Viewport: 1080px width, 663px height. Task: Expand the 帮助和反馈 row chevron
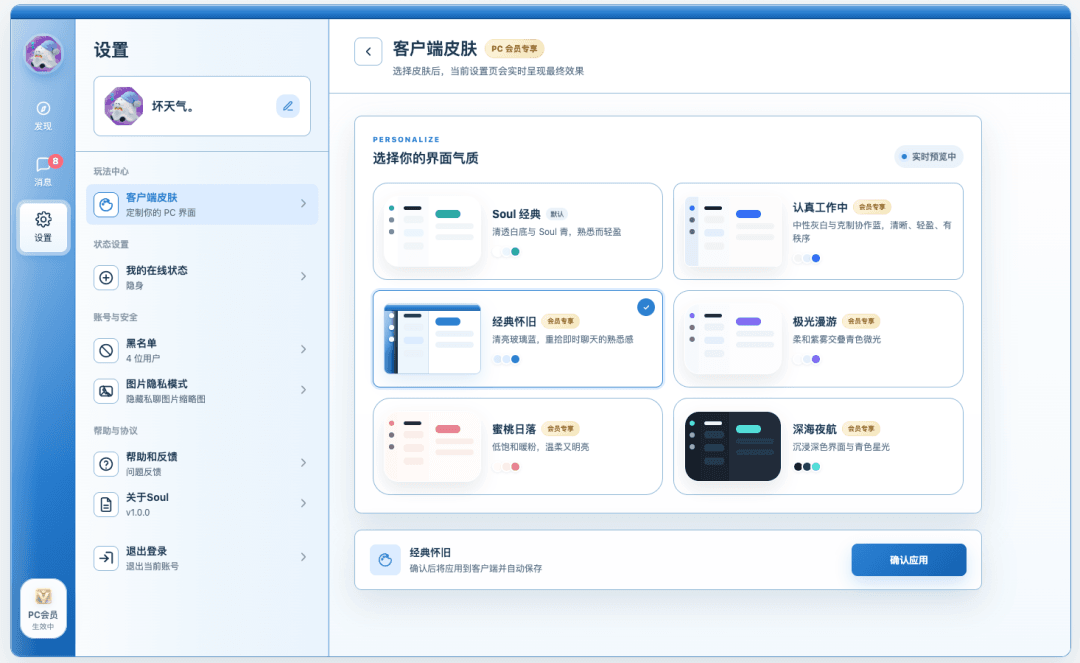pyautogui.click(x=303, y=463)
